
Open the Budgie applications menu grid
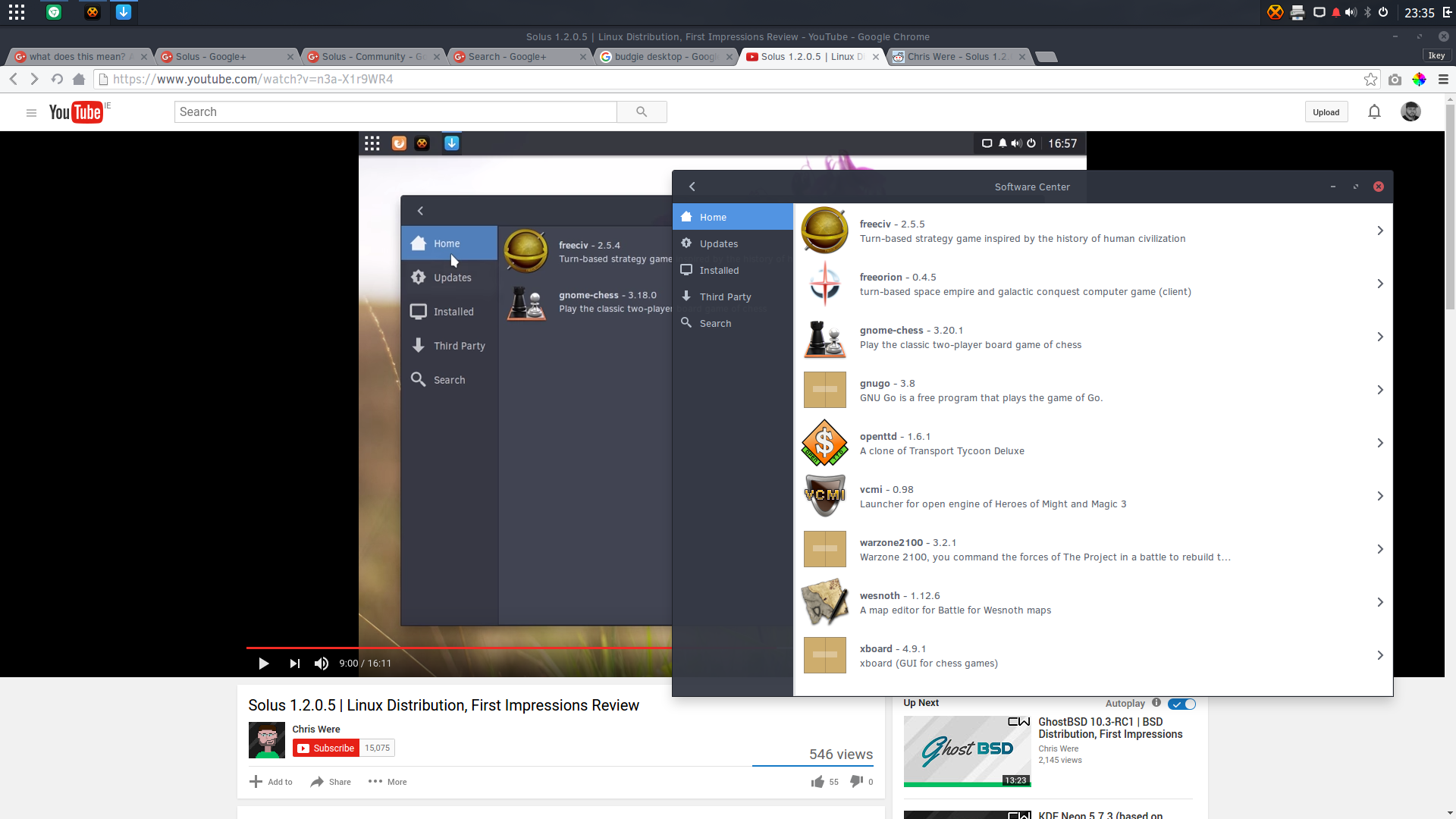pyautogui.click(x=17, y=12)
